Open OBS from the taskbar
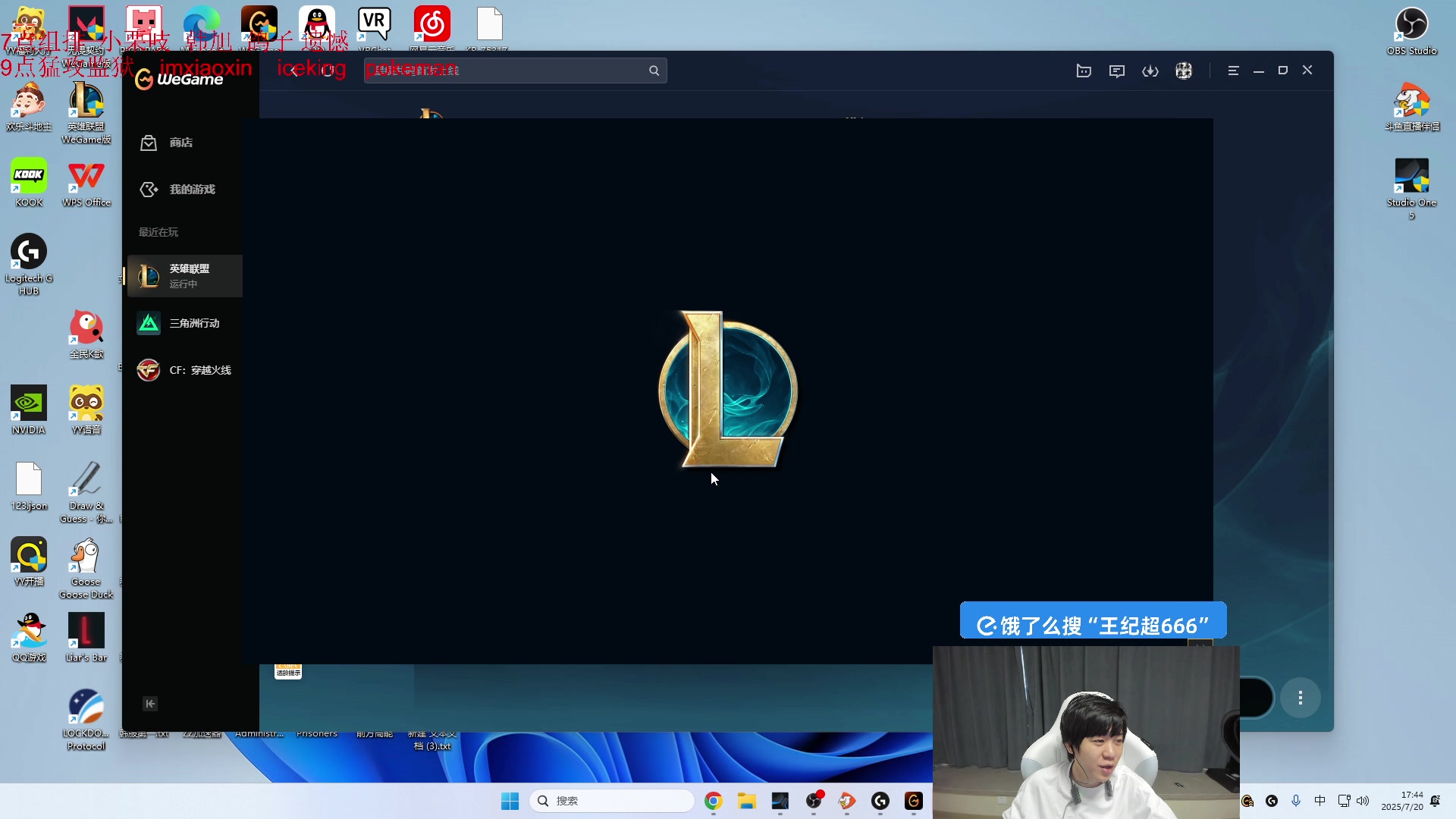The width and height of the screenshot is (1456, 819). [x=814, y=801]
